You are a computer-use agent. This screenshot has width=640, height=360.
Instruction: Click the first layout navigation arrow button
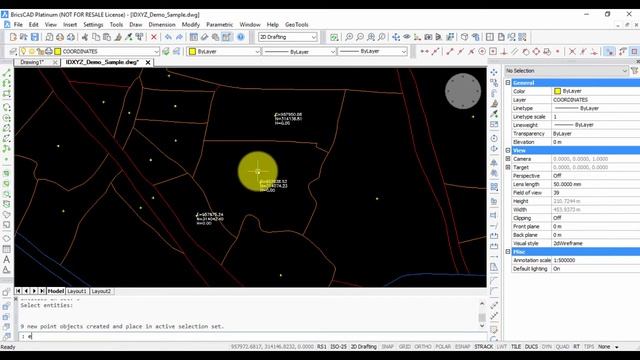pyautogui.click(x=18, y=291)
